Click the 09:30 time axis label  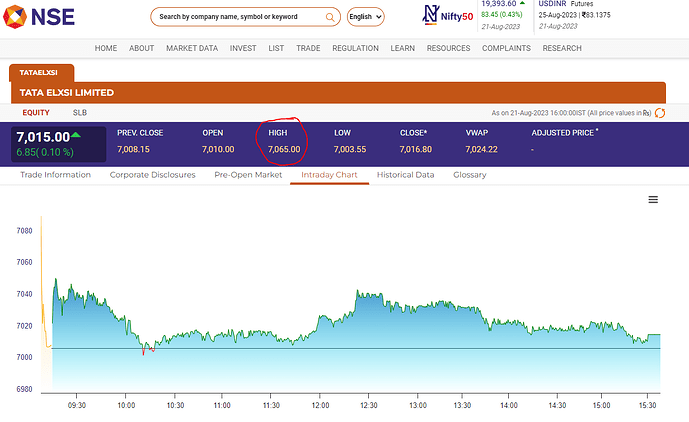(x=77, y=405)
